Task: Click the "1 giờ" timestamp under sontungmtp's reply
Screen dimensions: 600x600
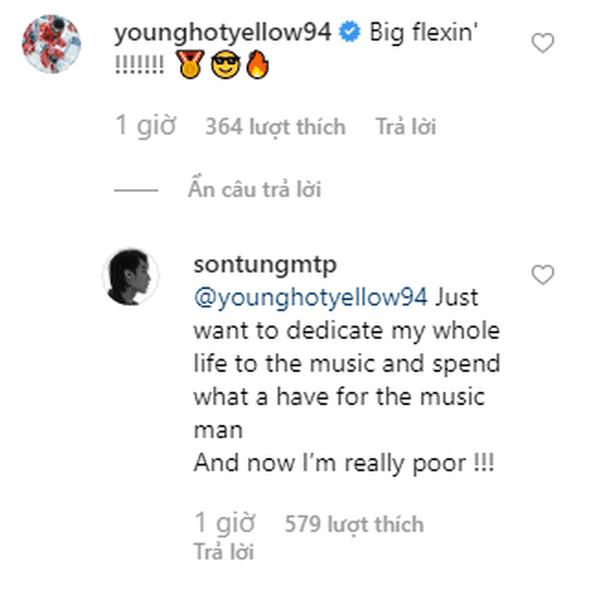Action: (224, 523)
